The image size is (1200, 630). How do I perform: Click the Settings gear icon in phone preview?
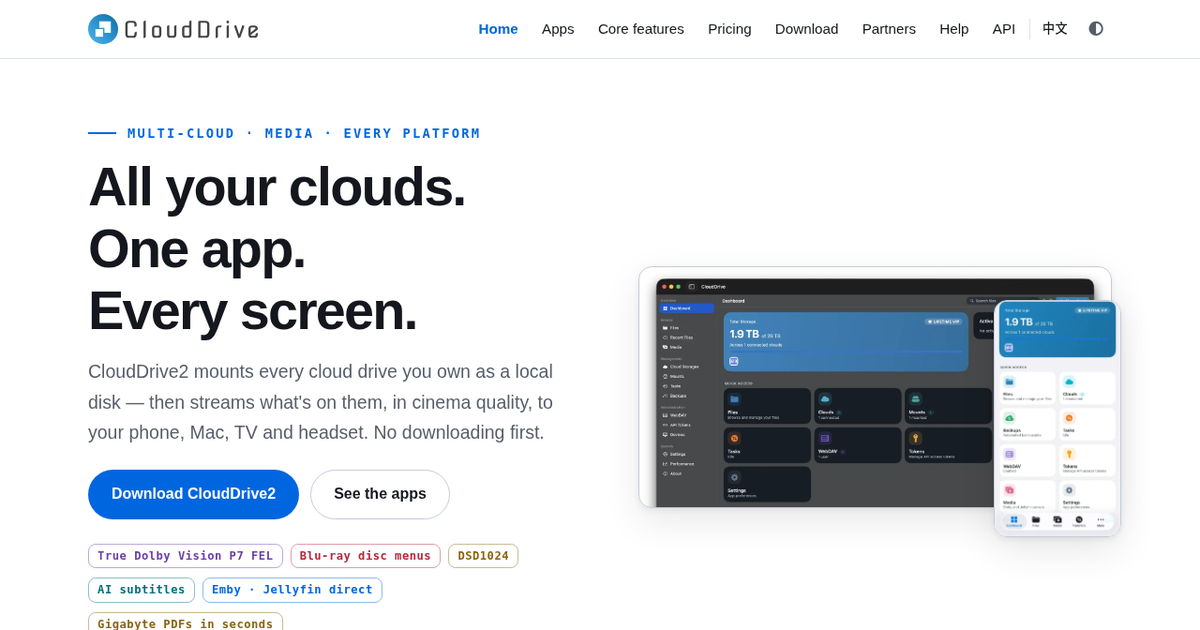[1069, 490]
